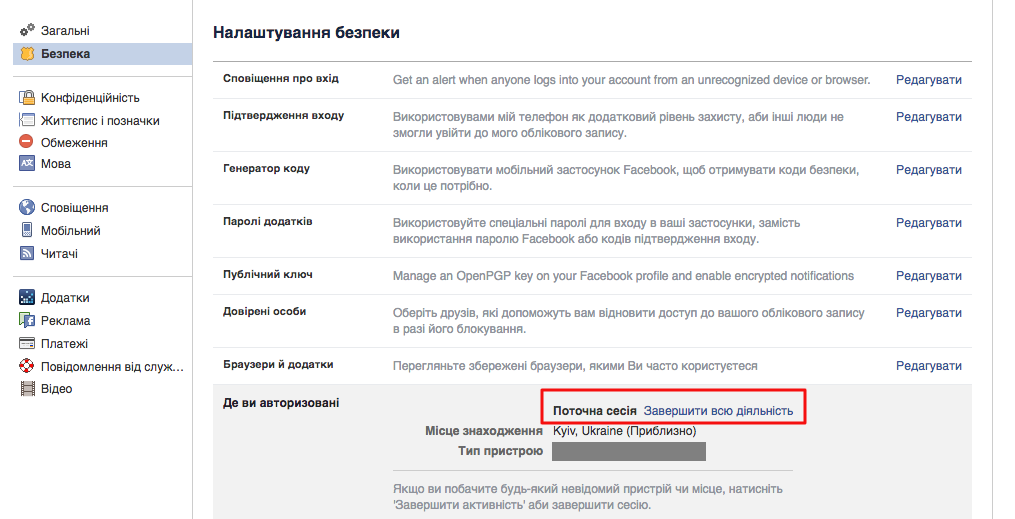Click the film strip Відео icon
1015x519 pixels.
point(27,388)
